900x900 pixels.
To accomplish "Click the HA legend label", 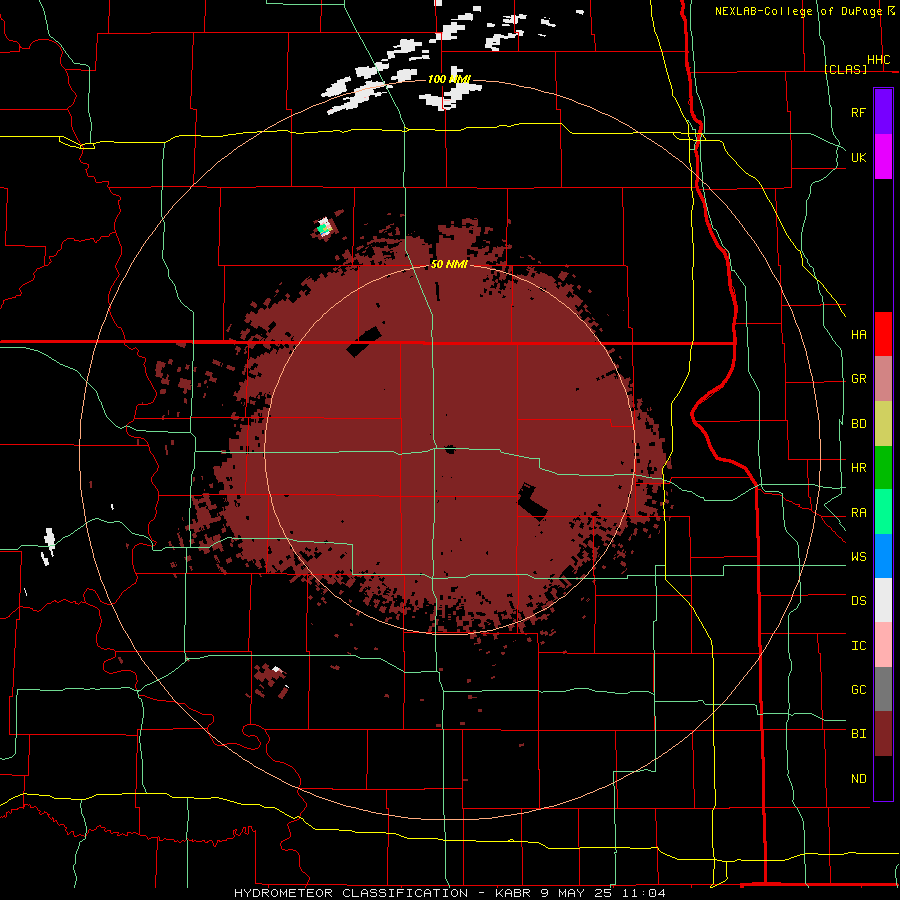I will pos(858,334).
